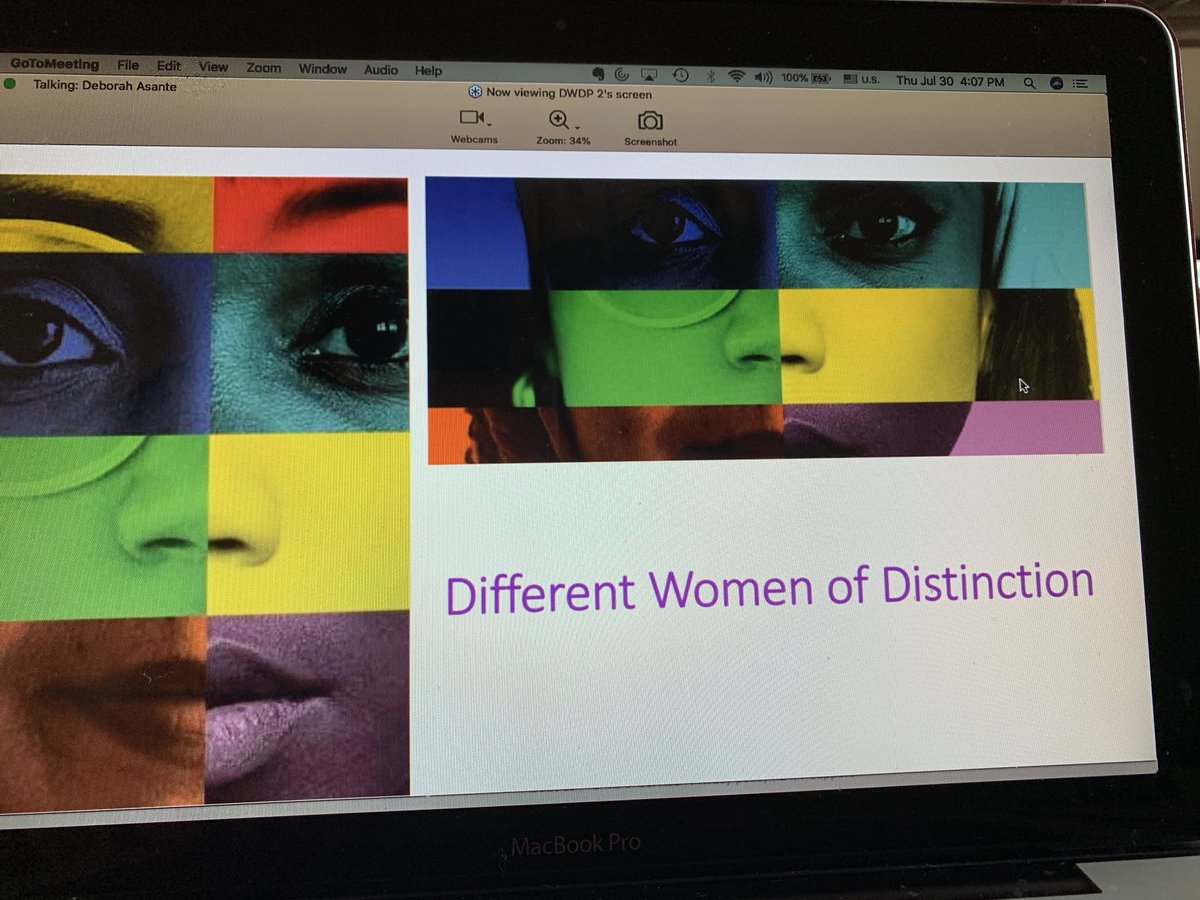Open the Wi-Fi status menu
Image resolution: width=1200 pixels, height=900 pixels.
pyautogui.click(x=737, y=77)
